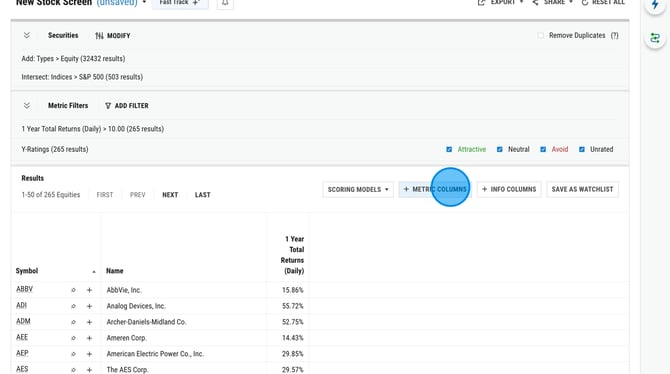Click the plus icon in ADI row

89,306
